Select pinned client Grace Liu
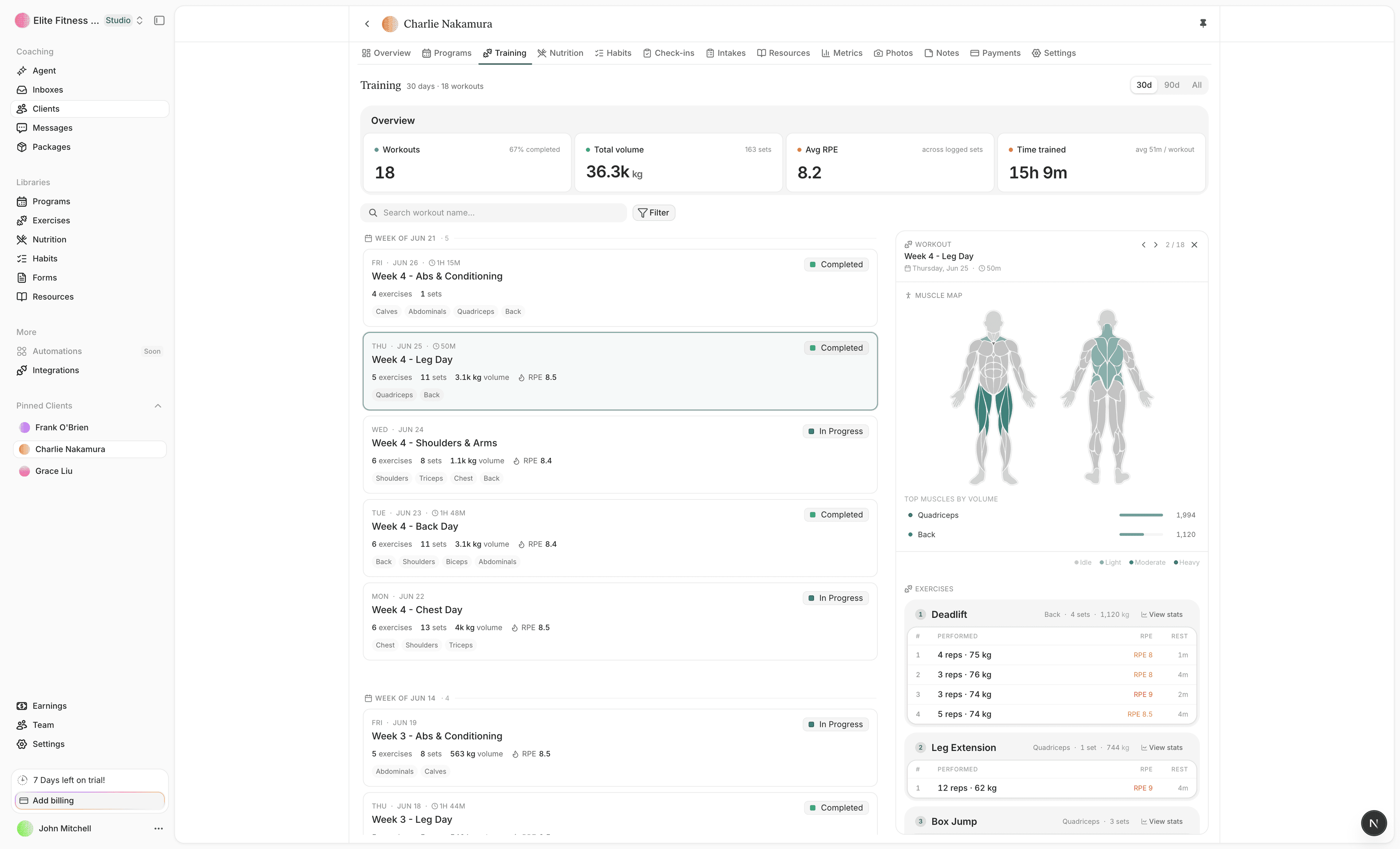Image resolution: width=1400 pixels, height=849 pixels. point(90,471)
